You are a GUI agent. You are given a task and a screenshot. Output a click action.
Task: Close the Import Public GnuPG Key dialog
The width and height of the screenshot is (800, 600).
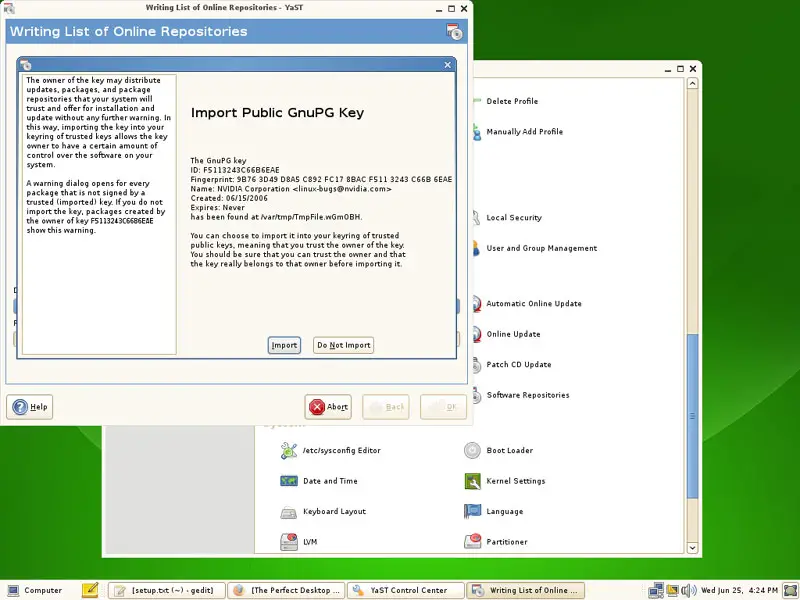click(x=447, y=65)
